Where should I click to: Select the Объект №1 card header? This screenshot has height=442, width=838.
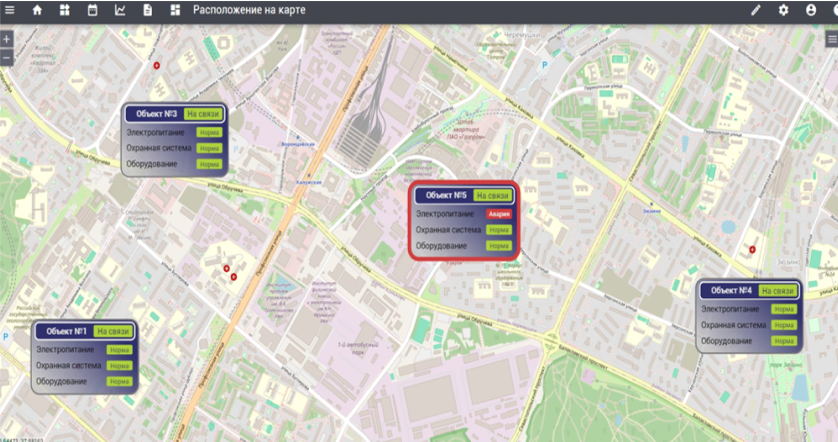[x=84, y=331]
